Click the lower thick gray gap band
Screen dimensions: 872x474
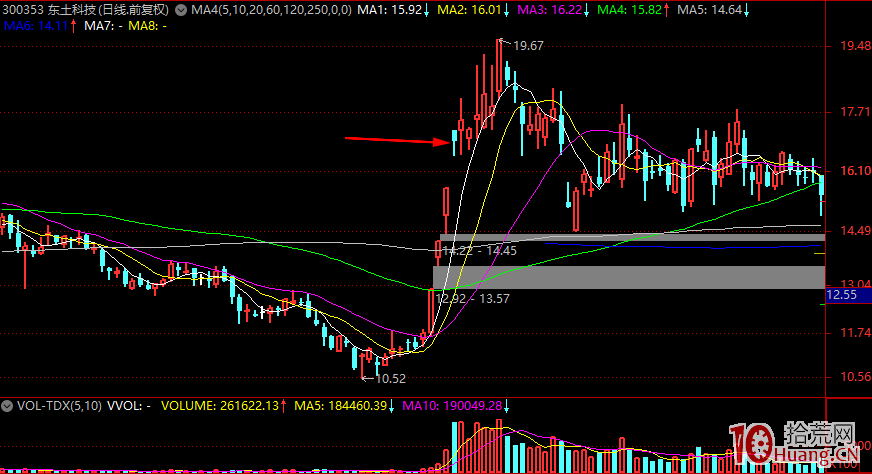coord(629,277)
